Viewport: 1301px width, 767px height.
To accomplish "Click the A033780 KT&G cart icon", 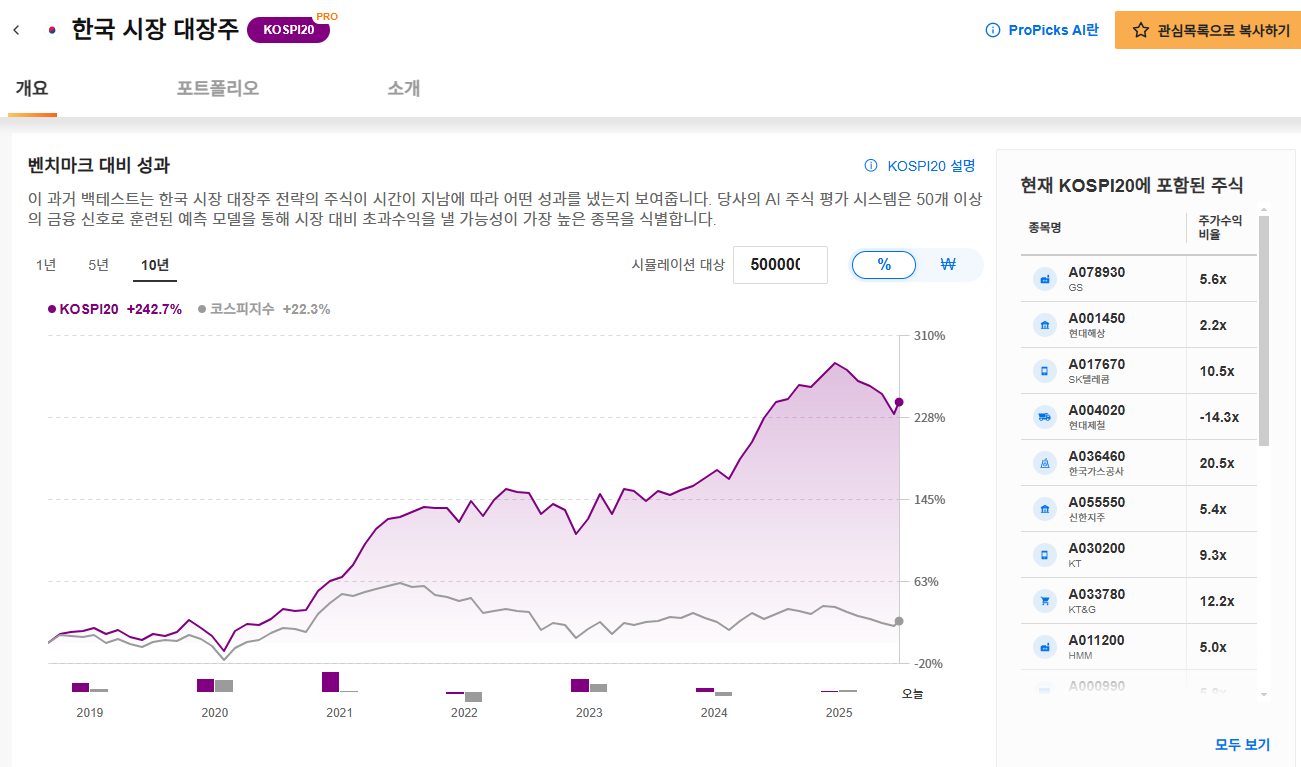I will (x=1045, y=601).
